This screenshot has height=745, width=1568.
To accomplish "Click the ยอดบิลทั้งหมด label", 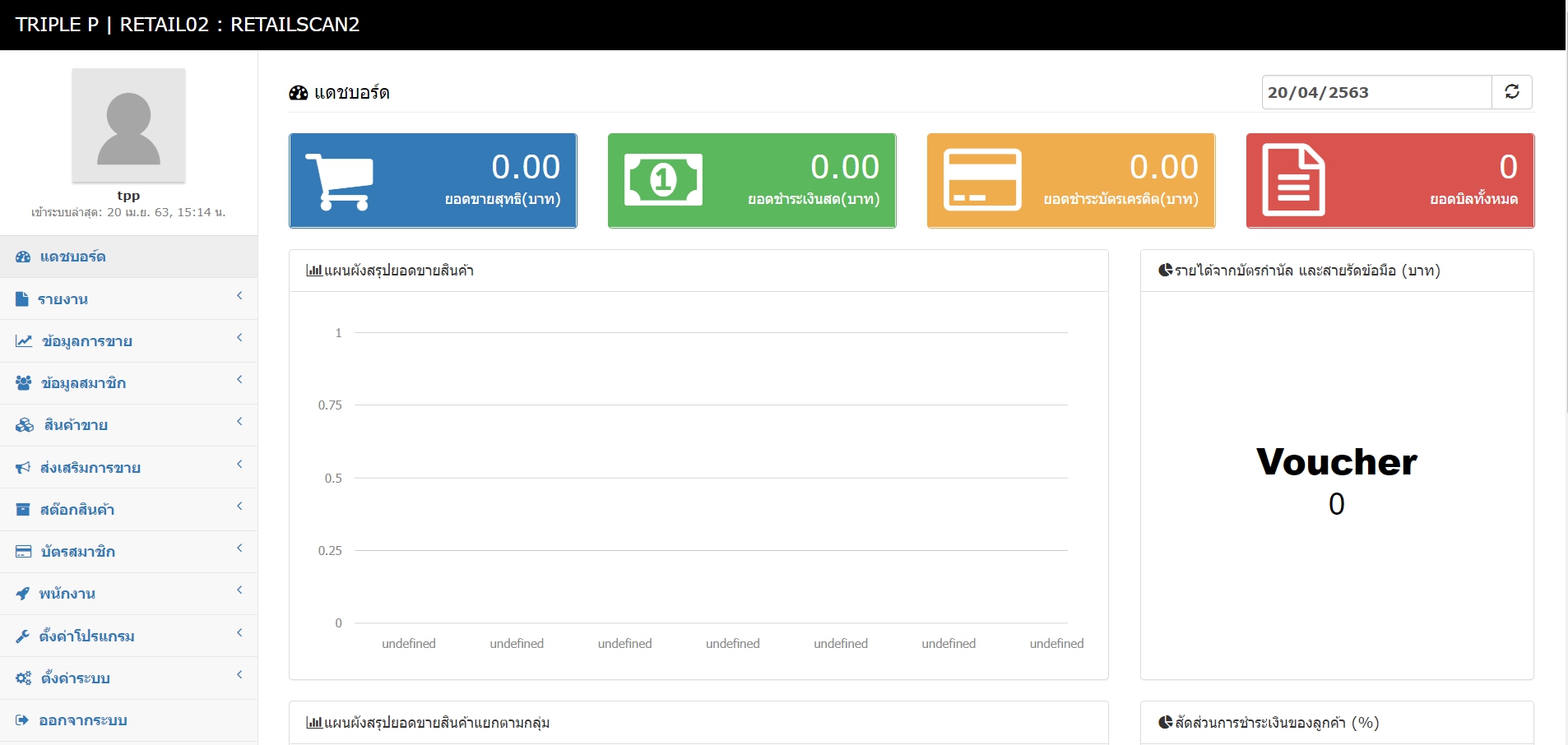I will click(1474, 199).
